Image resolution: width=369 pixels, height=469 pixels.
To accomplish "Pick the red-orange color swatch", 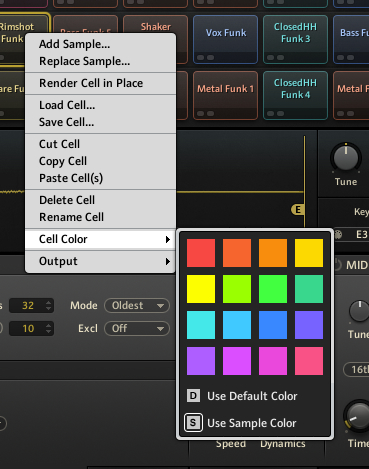I will point(237,253).
